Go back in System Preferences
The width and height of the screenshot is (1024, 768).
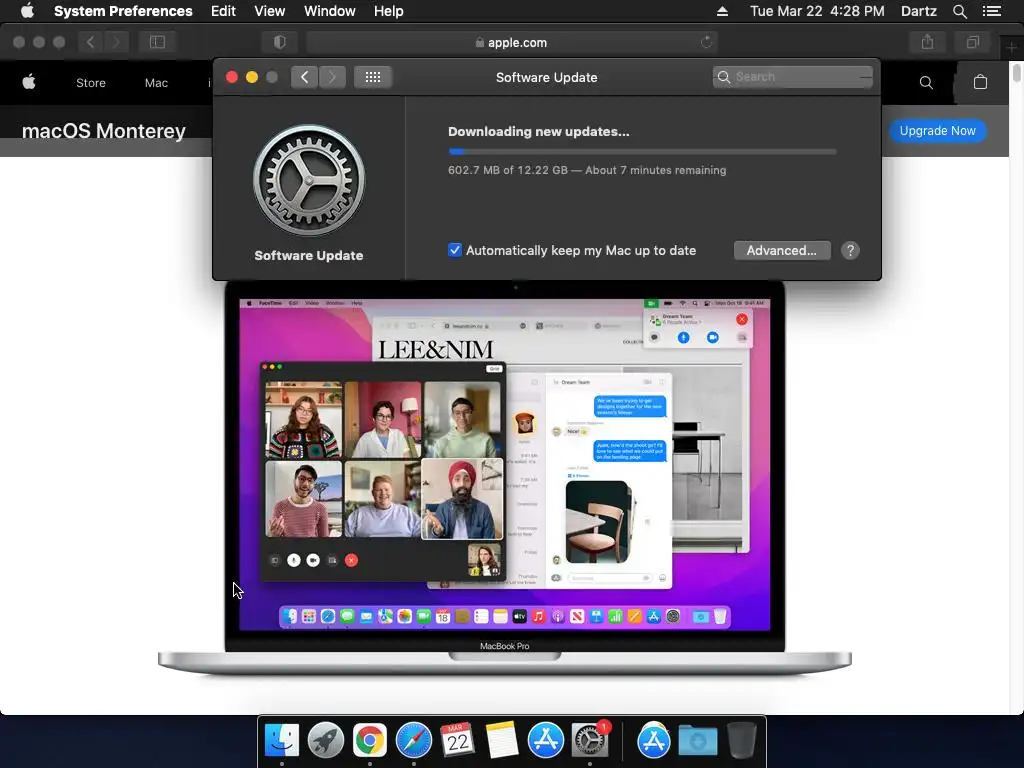click(x=304, y=77)
